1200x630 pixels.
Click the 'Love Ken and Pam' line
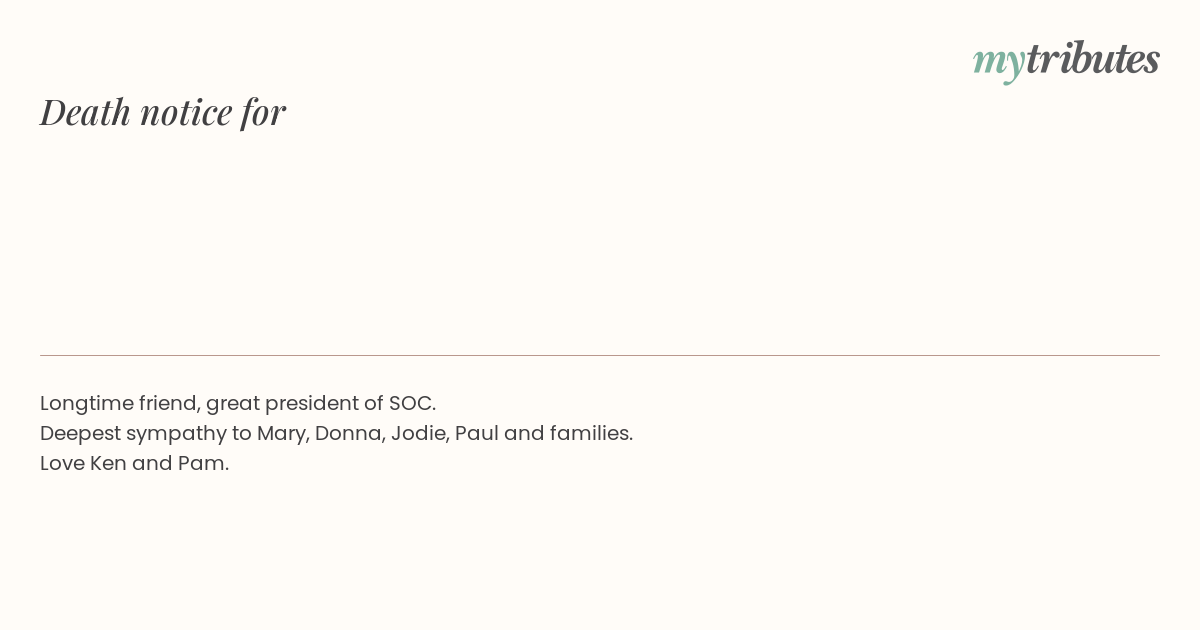(135, 464)
